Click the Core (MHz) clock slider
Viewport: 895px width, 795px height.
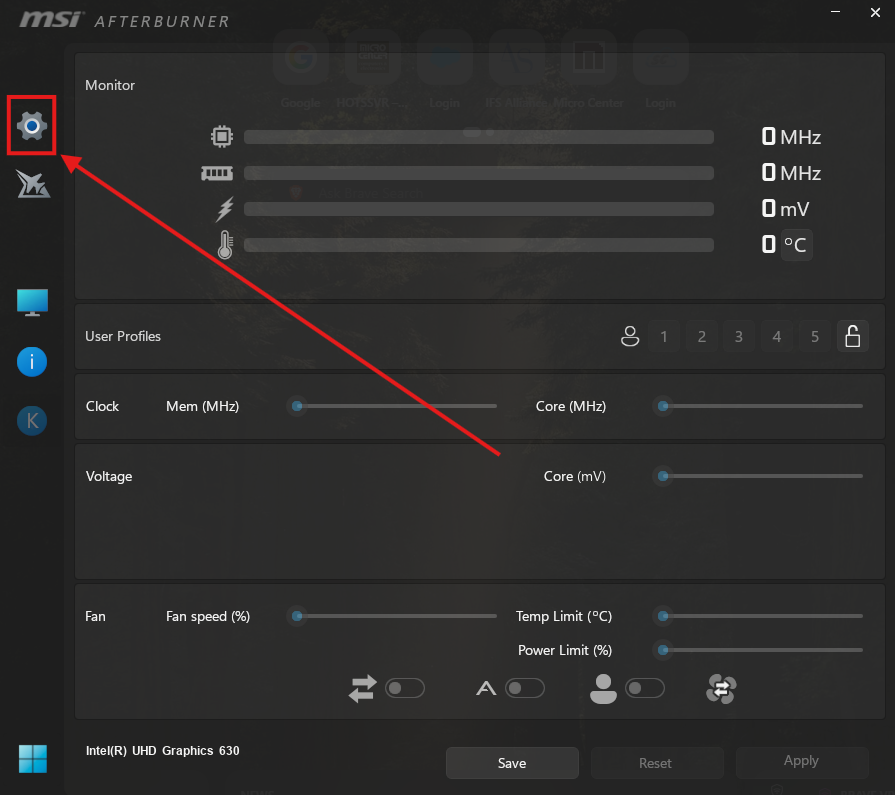tap(759, 406)
